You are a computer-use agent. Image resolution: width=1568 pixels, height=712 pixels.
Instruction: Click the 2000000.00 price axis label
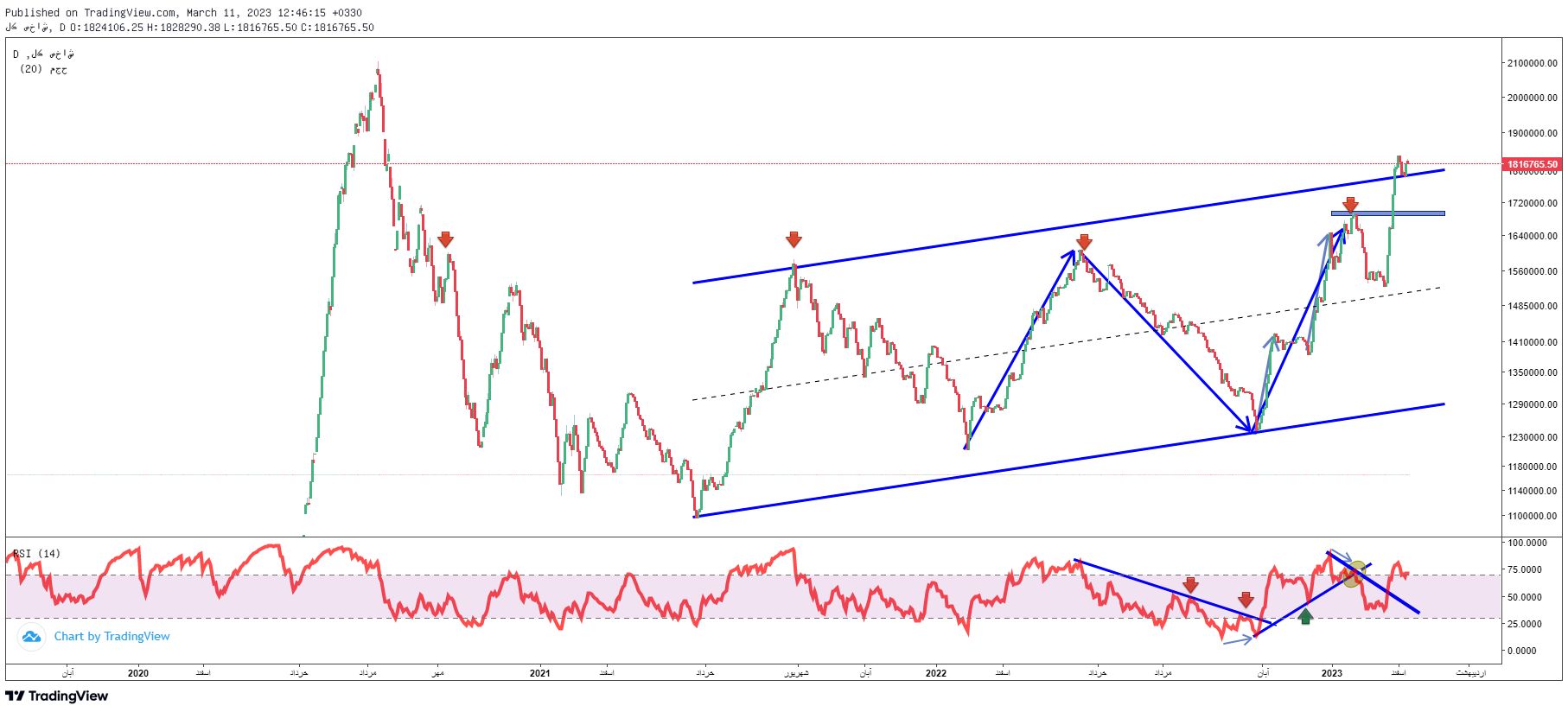[x=1532, y=99]
